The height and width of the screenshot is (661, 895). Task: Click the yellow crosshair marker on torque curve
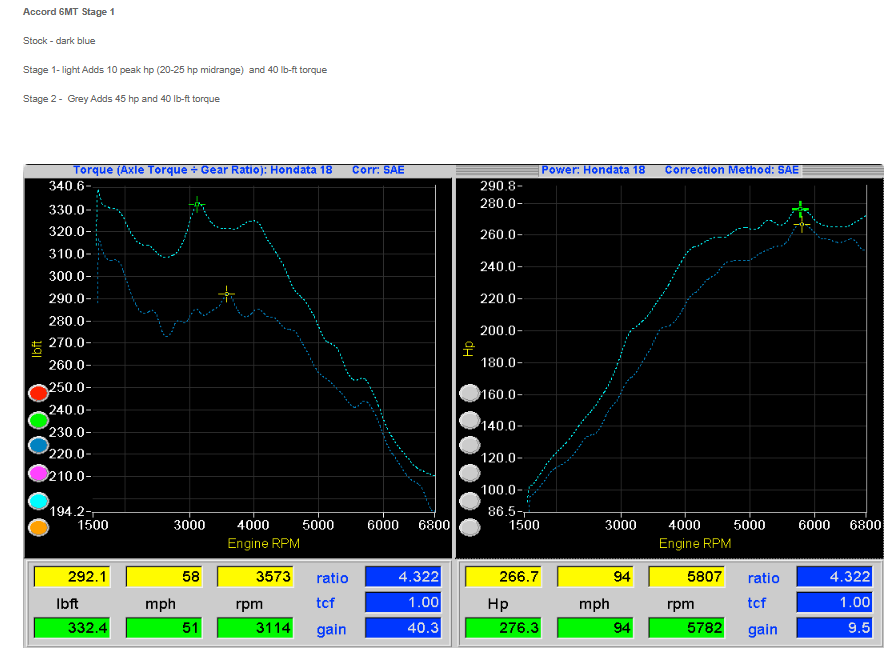coord(226,294)
